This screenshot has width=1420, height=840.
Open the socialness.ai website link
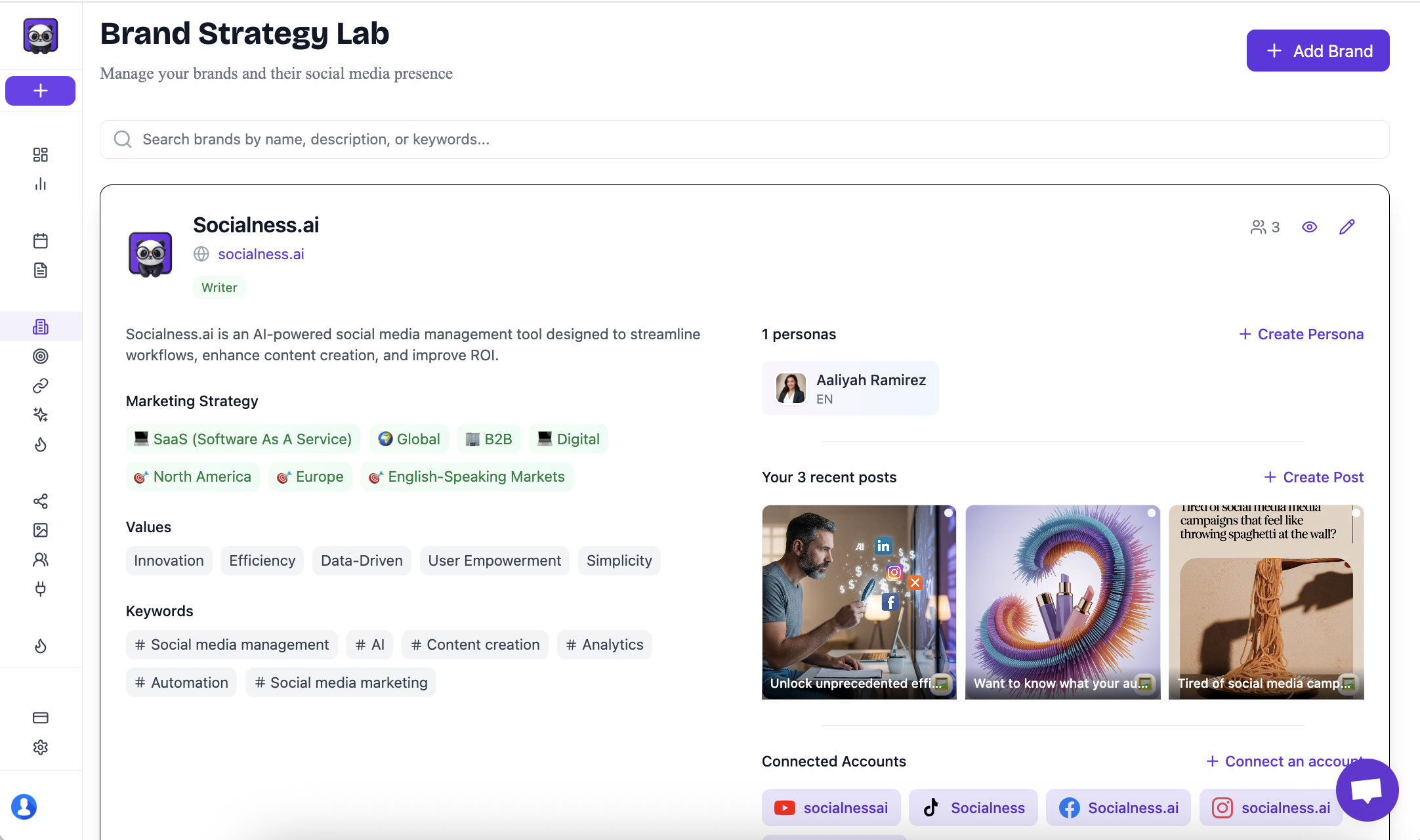click(261, 254)
